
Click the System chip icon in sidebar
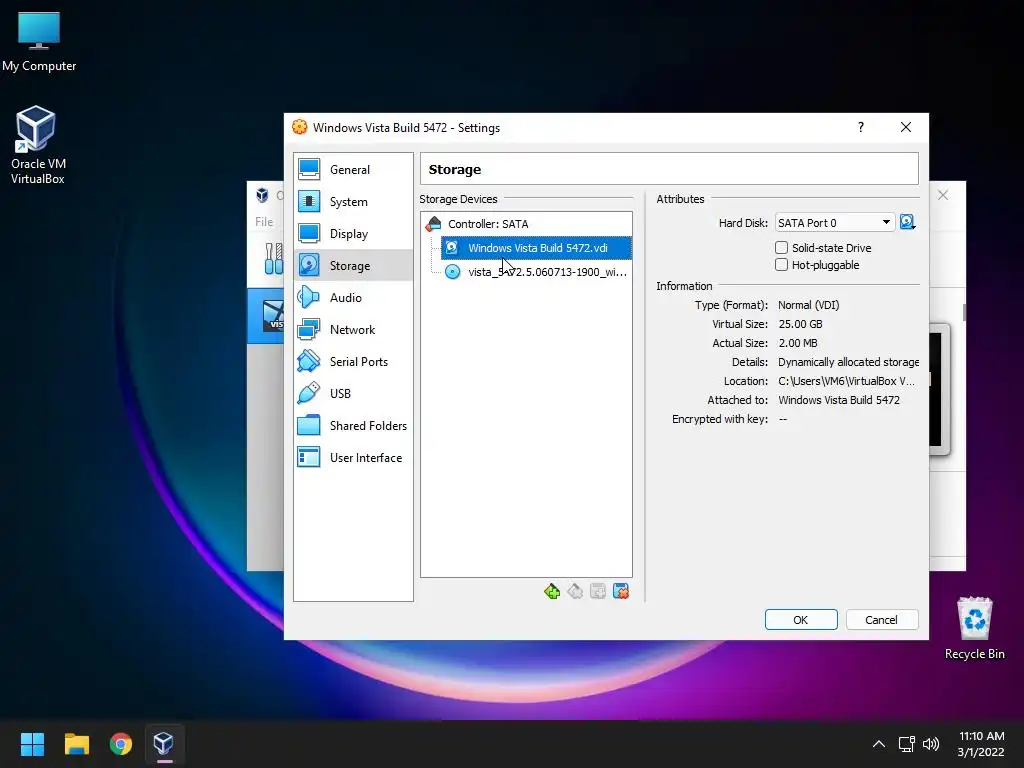(309, 201)
